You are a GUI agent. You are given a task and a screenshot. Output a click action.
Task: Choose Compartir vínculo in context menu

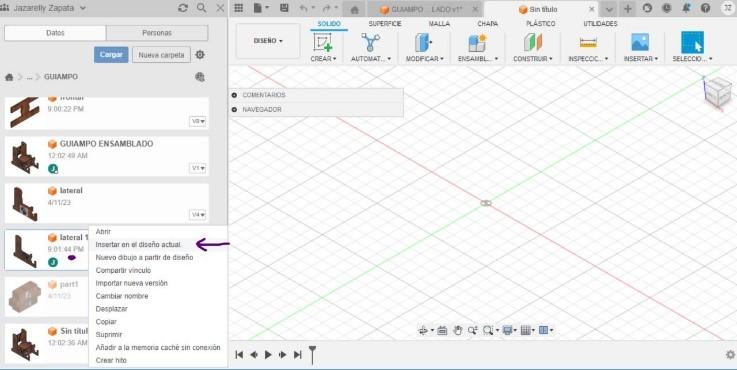(x=123, y=270)
